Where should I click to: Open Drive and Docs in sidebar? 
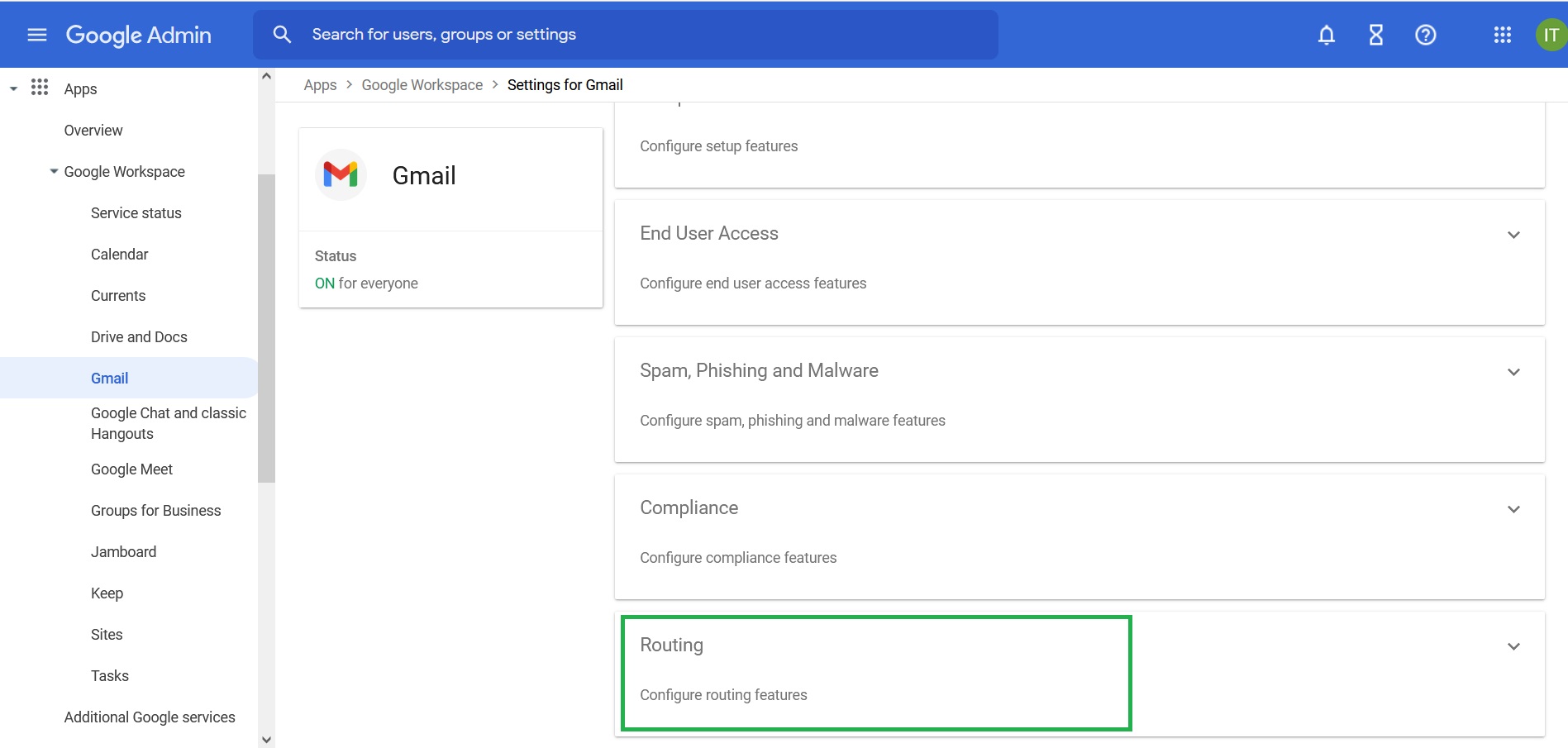(x=139, y=337)
